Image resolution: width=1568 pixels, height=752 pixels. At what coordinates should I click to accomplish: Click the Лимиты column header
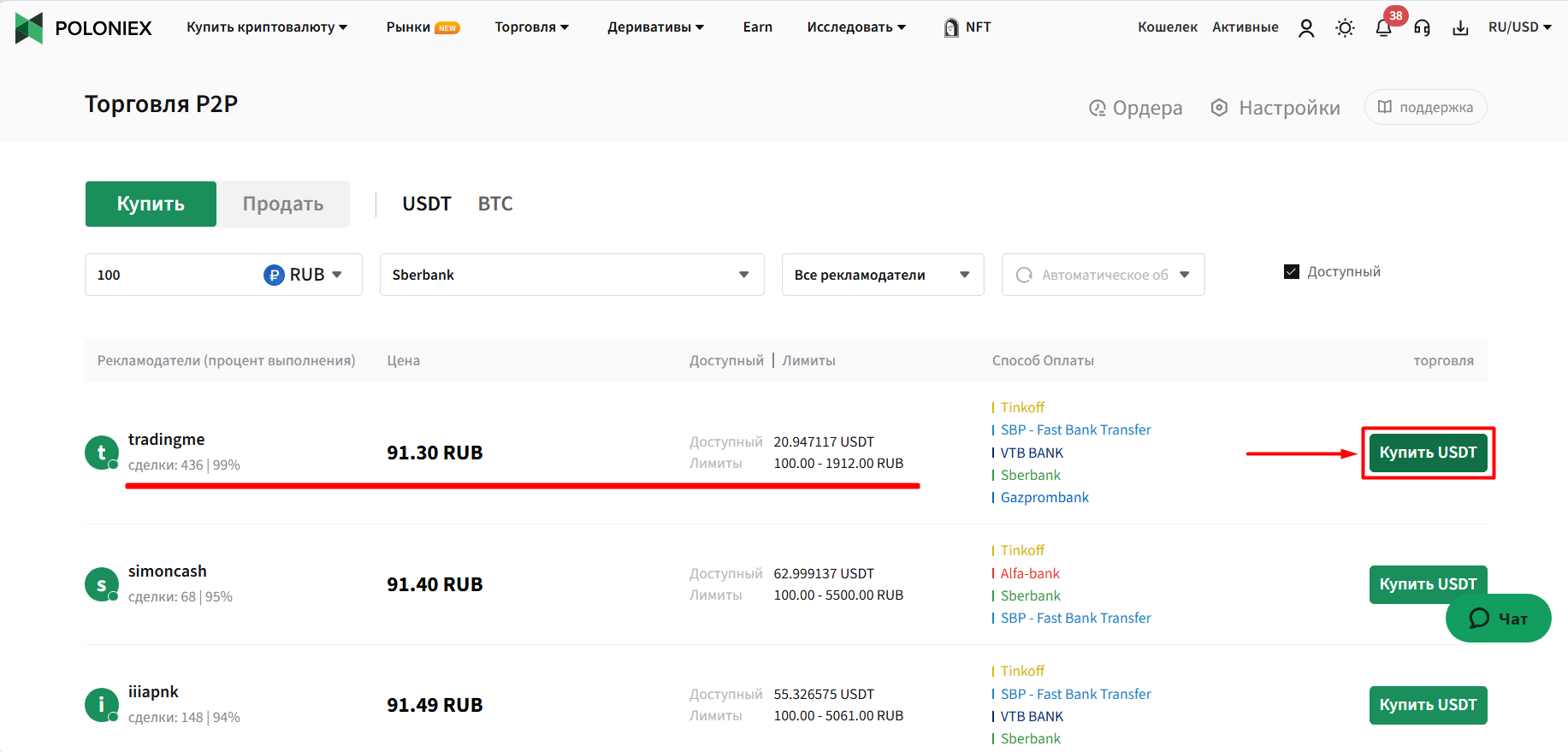point(808,360)
